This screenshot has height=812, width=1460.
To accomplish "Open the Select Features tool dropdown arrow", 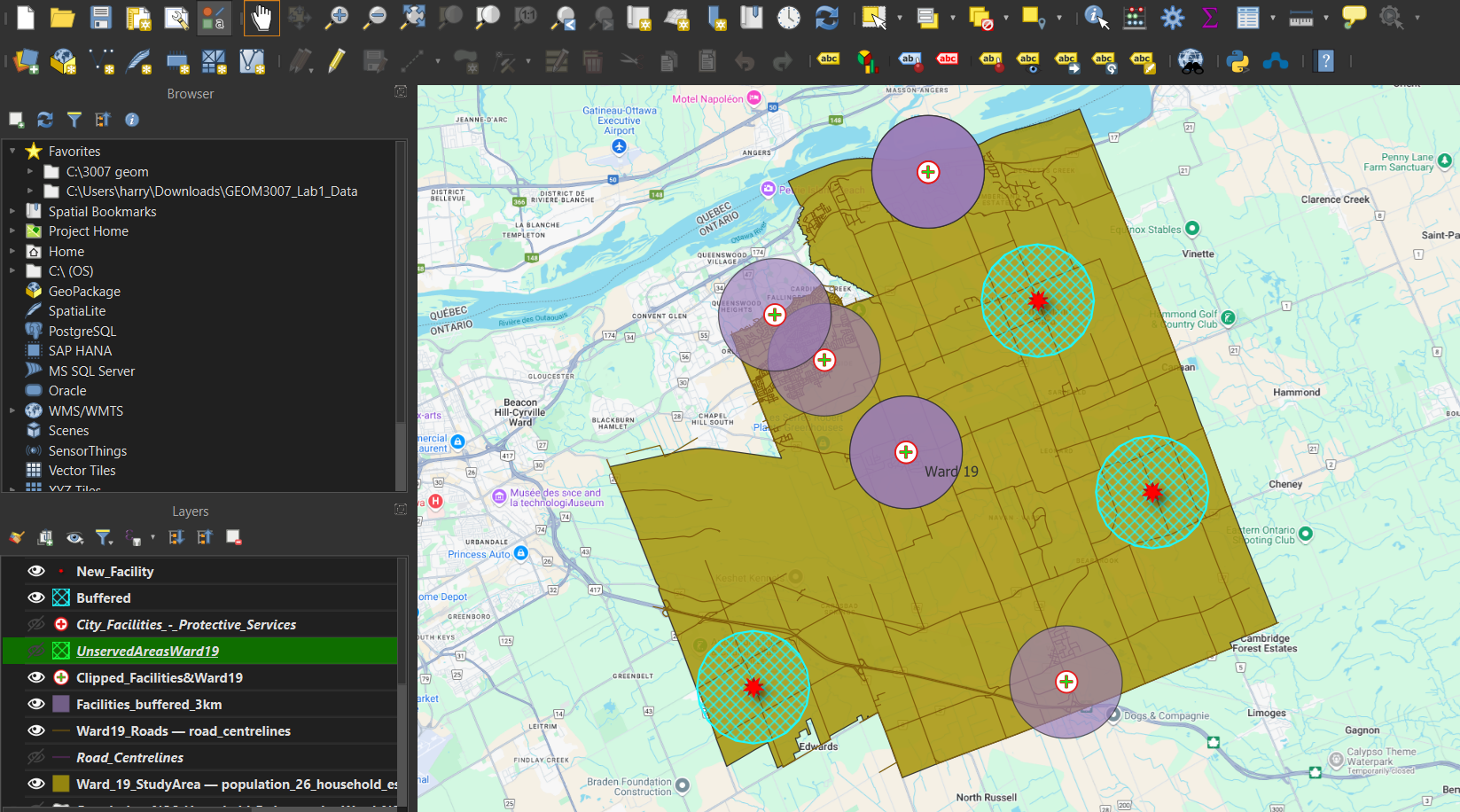I will (x=900, y=18).
